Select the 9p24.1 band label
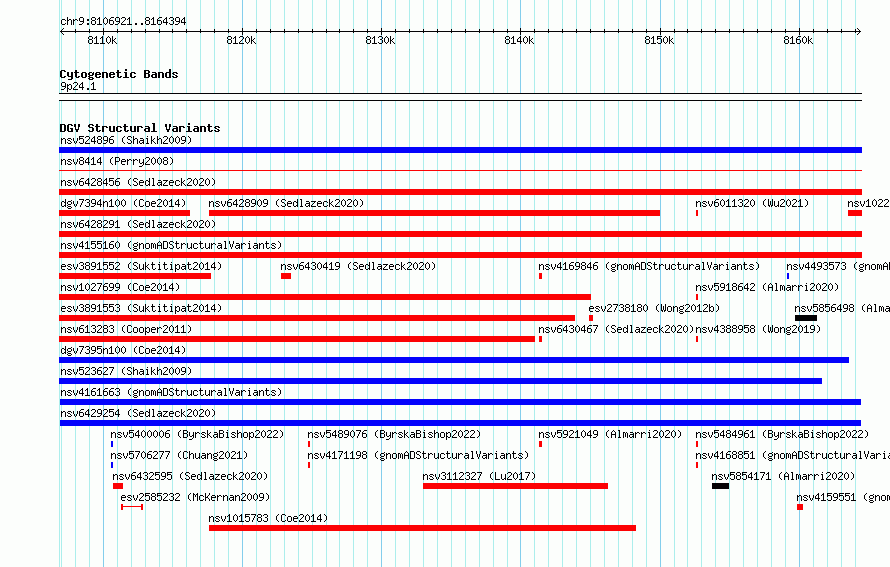 pos(78,86)
